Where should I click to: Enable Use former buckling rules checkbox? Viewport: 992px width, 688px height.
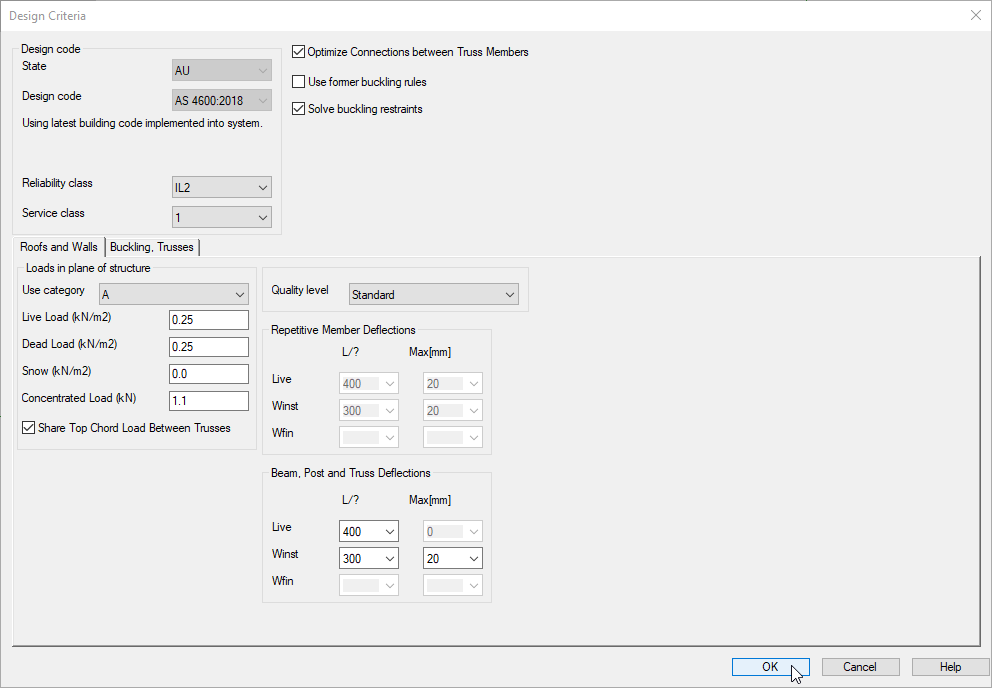[x=298, y=82]
